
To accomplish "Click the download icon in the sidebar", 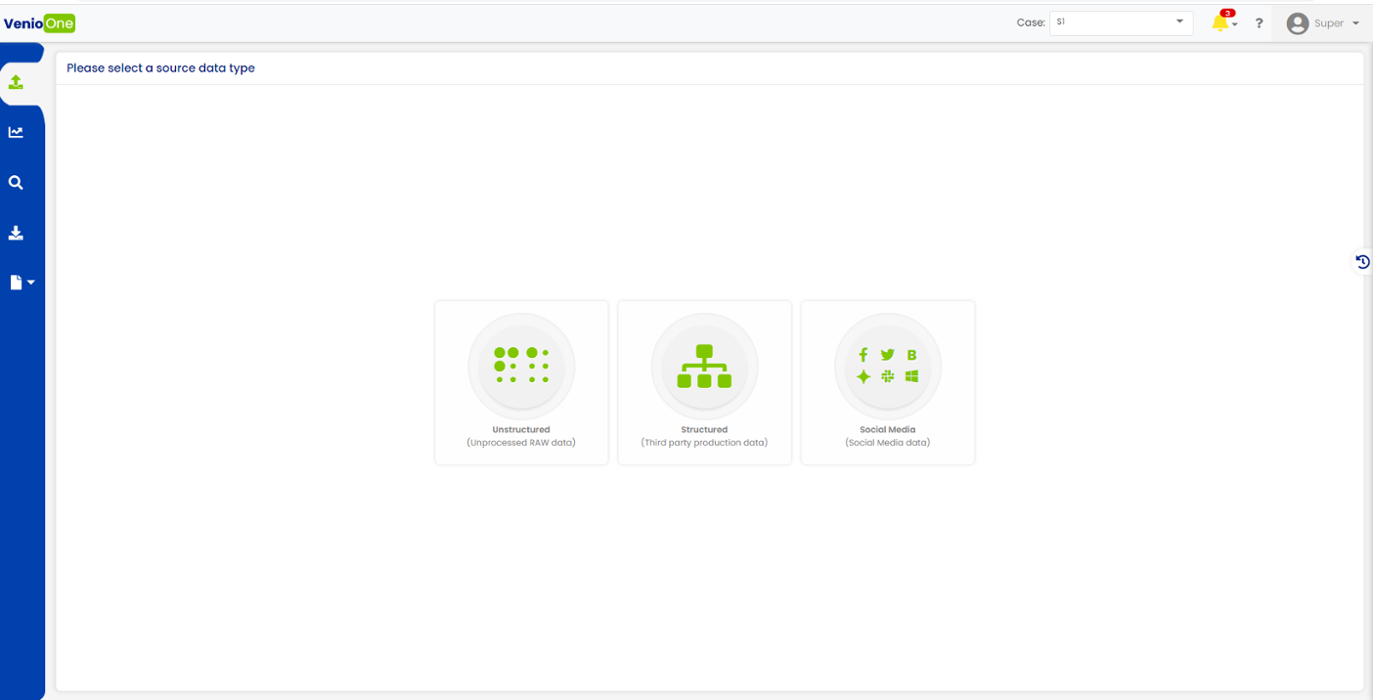I will click(x=16, y=233).
